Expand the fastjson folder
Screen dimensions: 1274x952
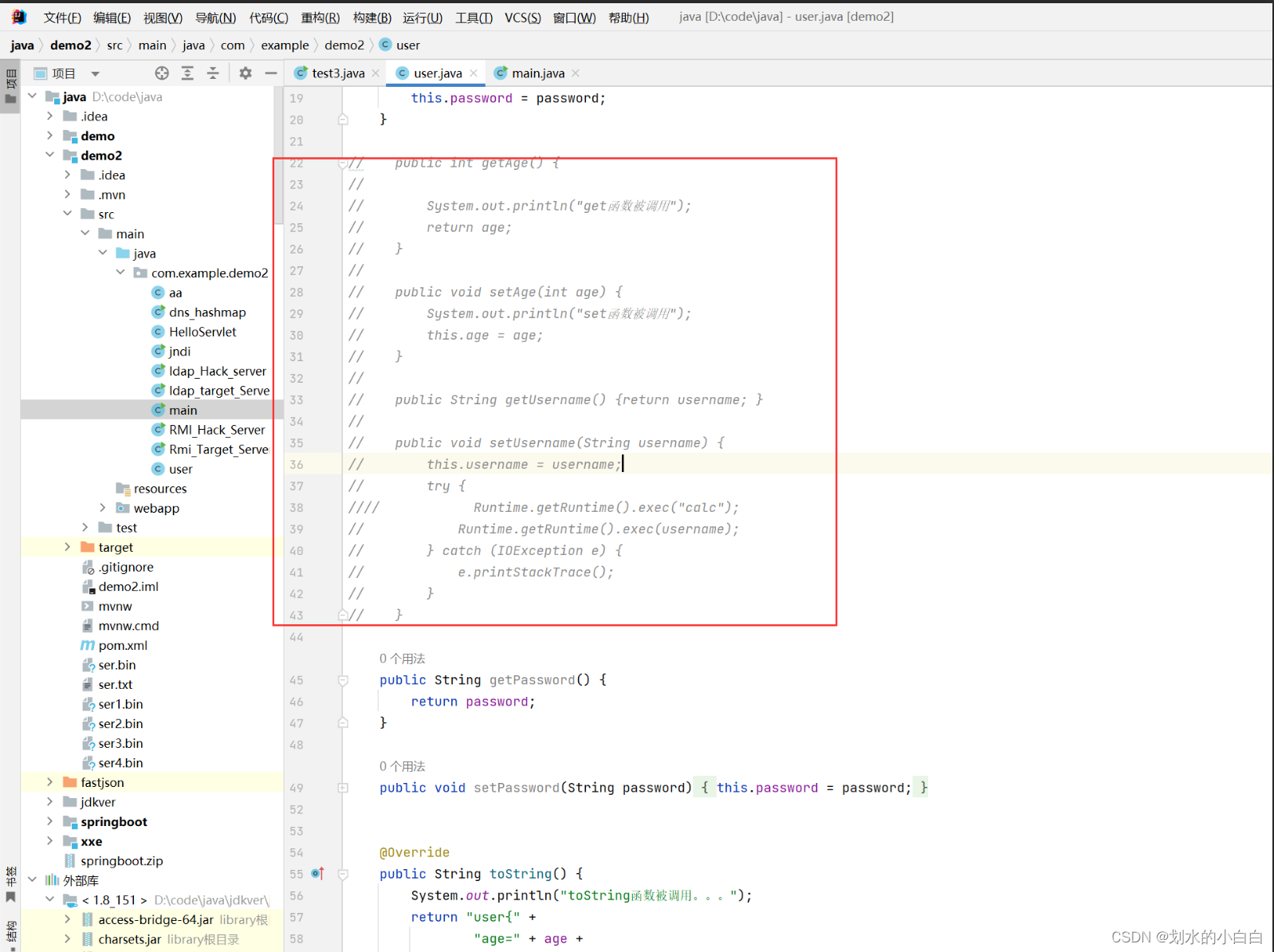[x=49, y=782]
